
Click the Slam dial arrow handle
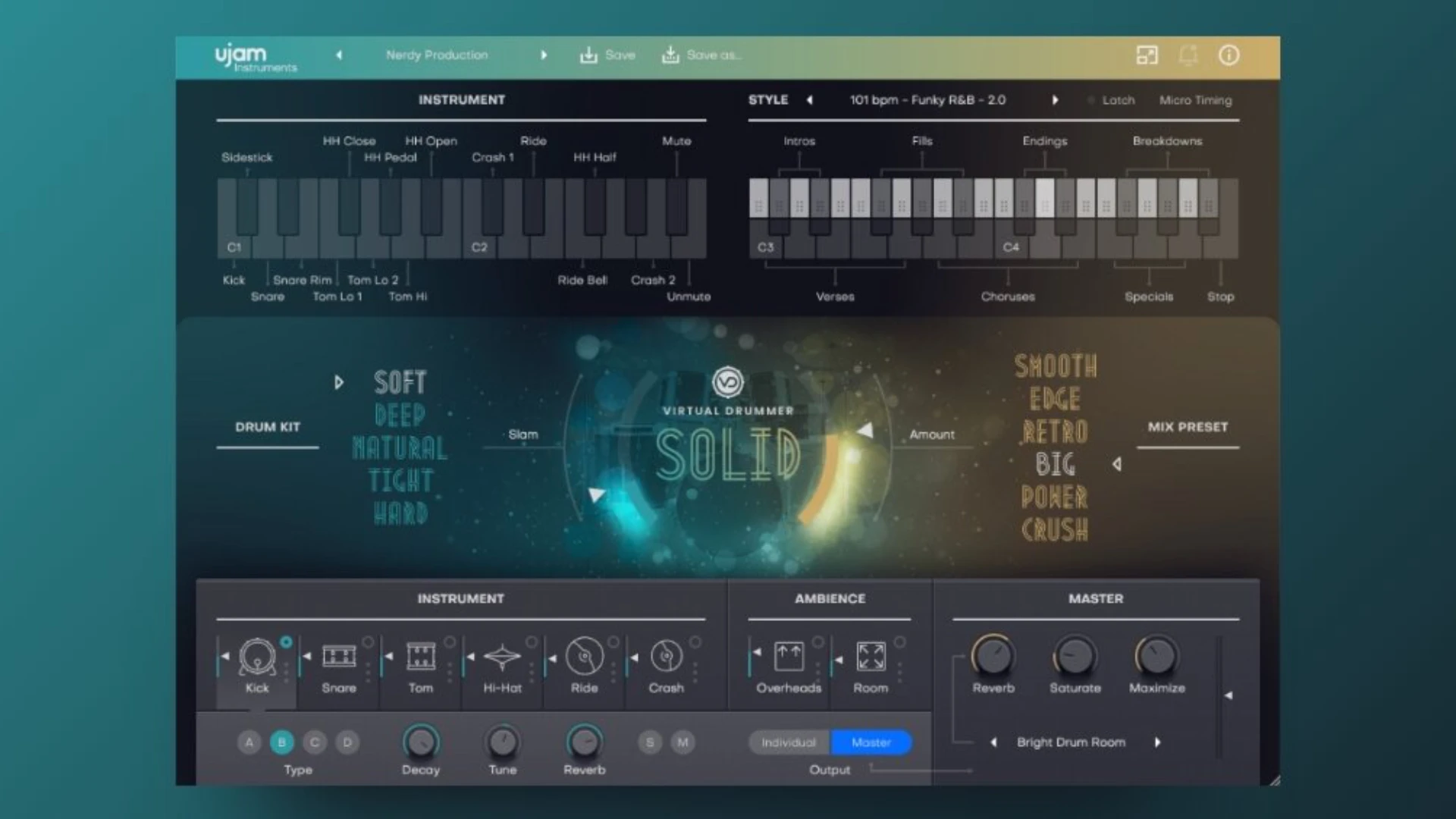click(x=597, y=494)
